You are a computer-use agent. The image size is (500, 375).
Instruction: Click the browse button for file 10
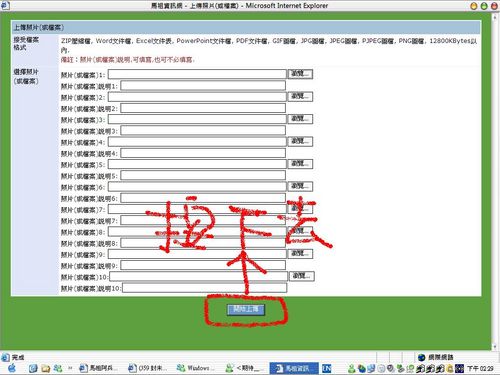coord(302,276)
